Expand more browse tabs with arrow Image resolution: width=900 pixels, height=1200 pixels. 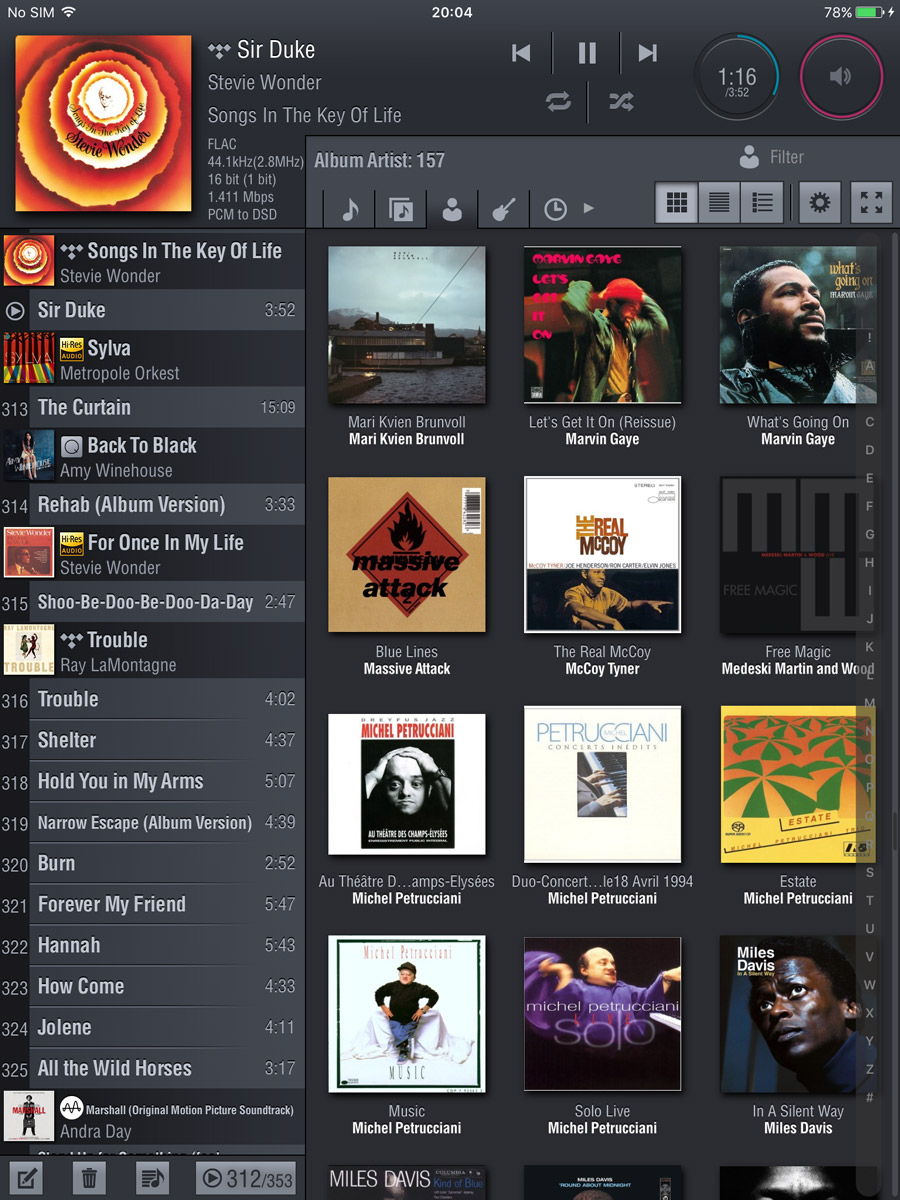click(x=589, y=209)
